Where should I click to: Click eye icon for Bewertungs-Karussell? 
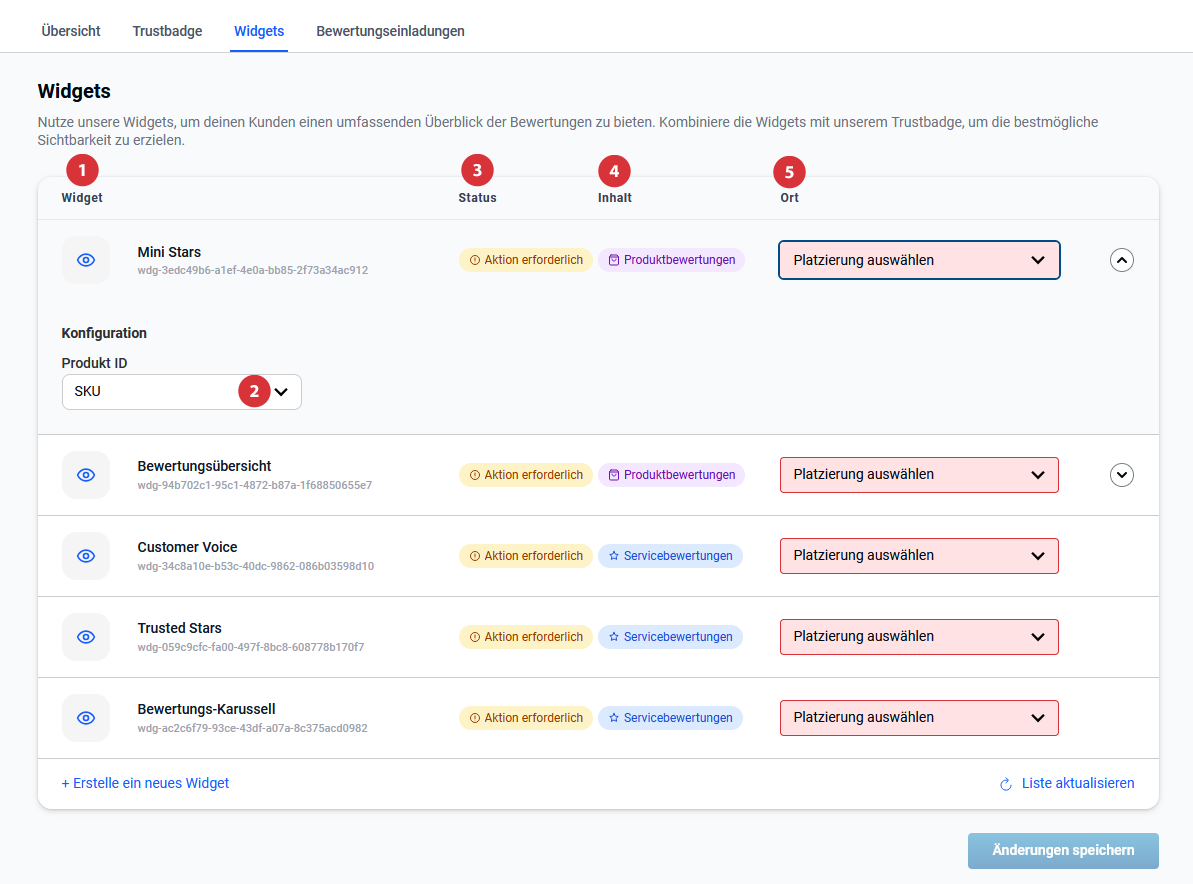point(86,718)
